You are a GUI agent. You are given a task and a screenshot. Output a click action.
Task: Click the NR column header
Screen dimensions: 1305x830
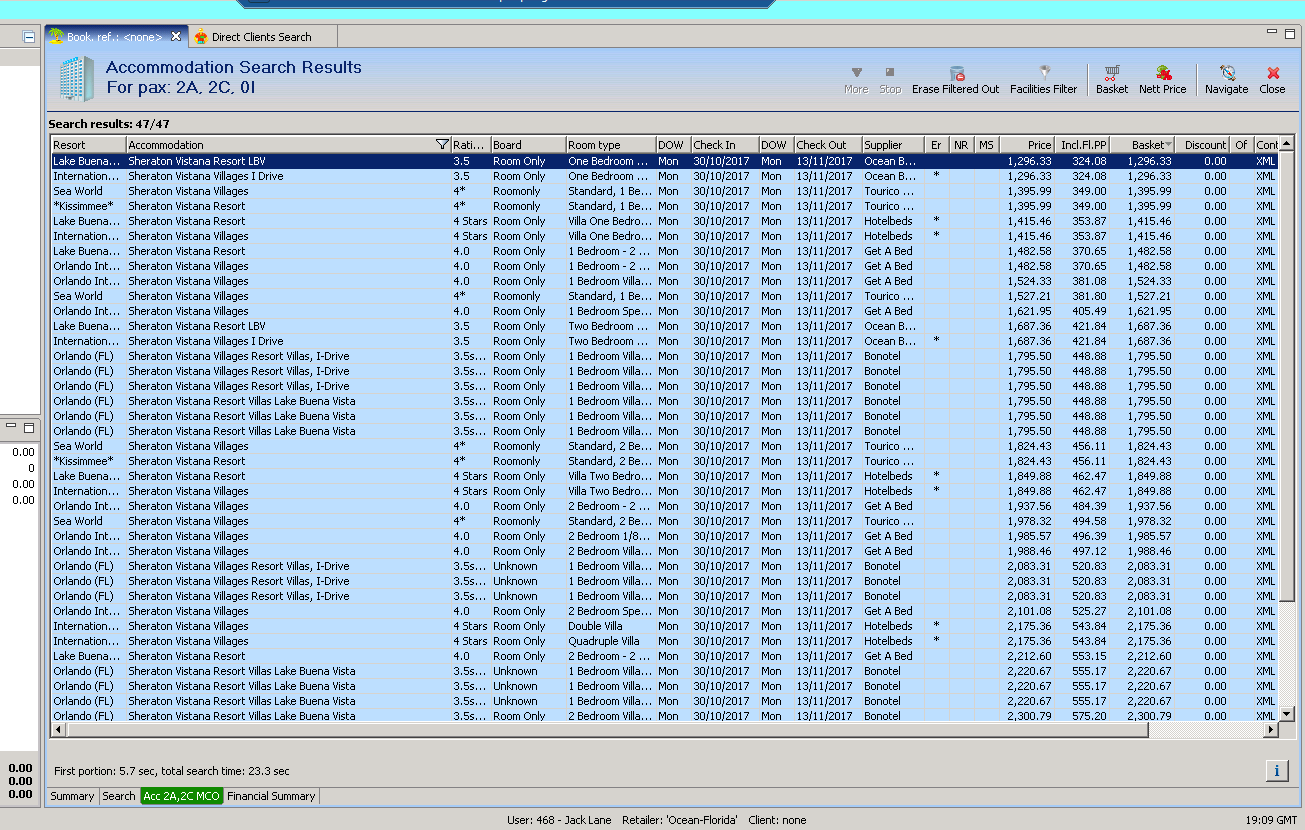pos(962,145)
